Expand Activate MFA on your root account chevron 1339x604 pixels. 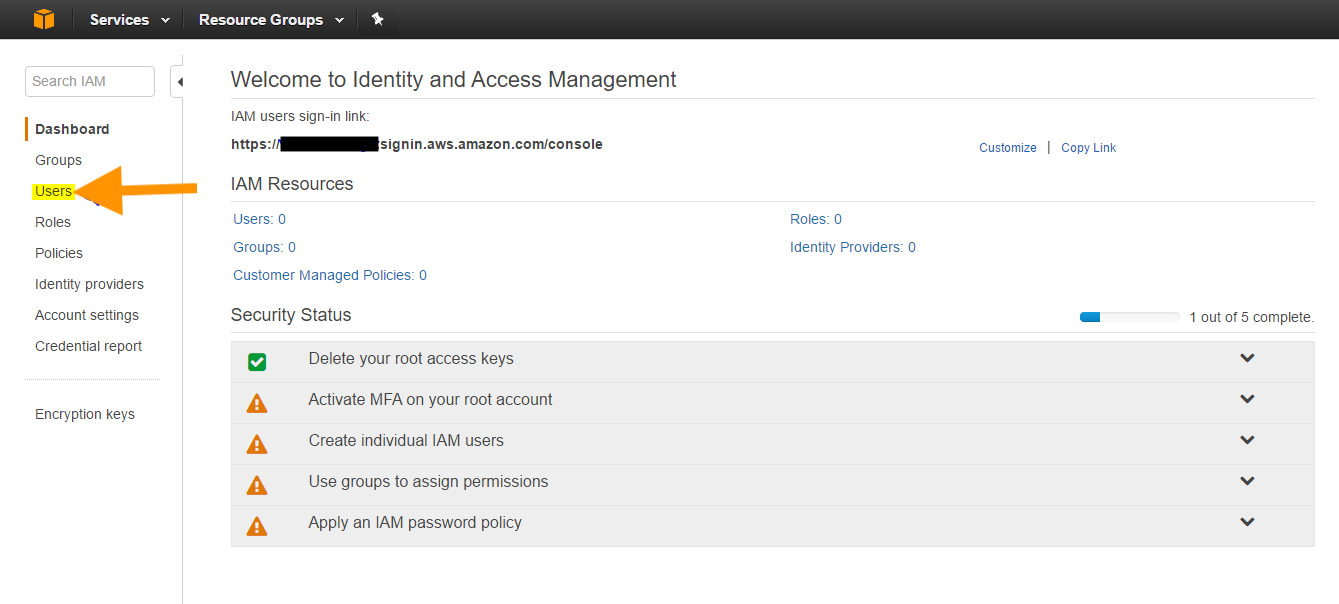coord(1247,399)
